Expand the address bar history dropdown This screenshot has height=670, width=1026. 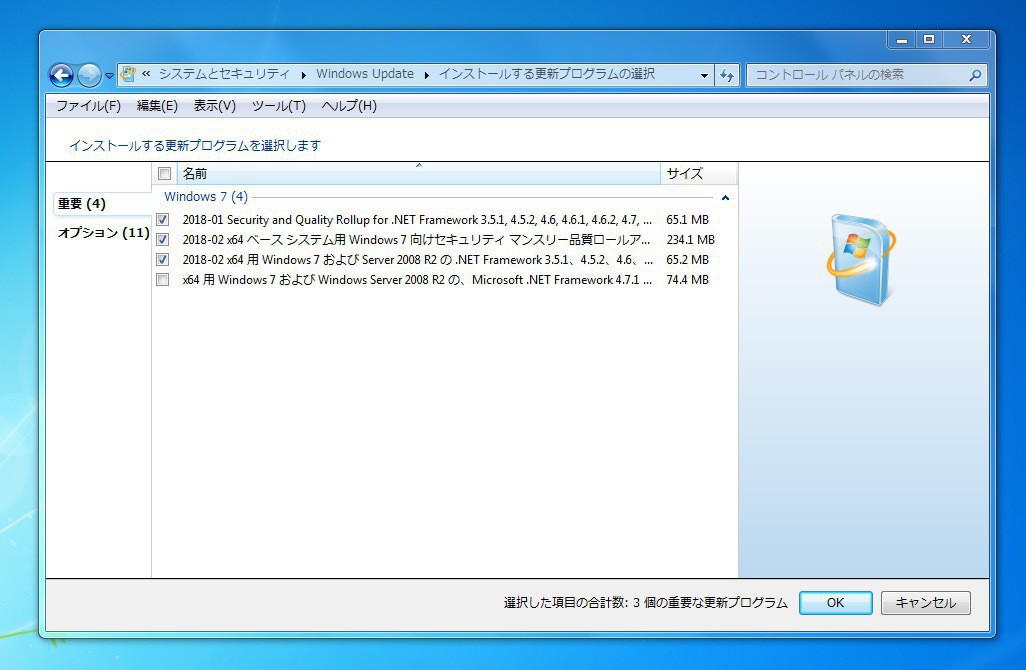pyautogui.click(x=704, y=75)
